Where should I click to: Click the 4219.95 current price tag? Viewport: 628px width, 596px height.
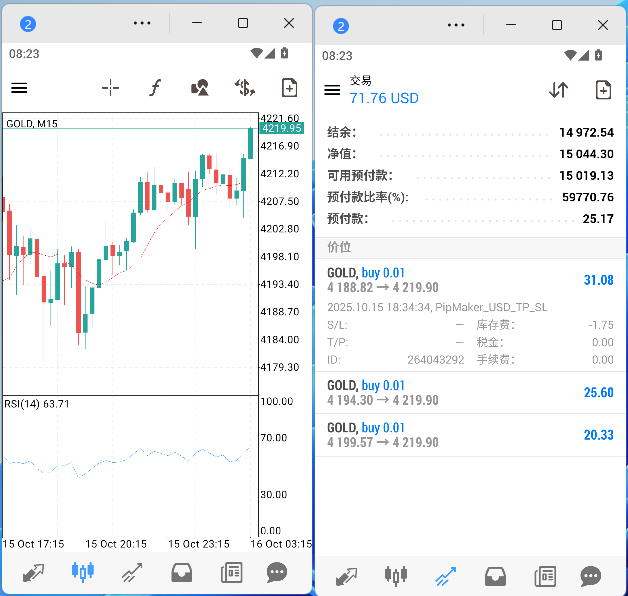click(281, 128)
